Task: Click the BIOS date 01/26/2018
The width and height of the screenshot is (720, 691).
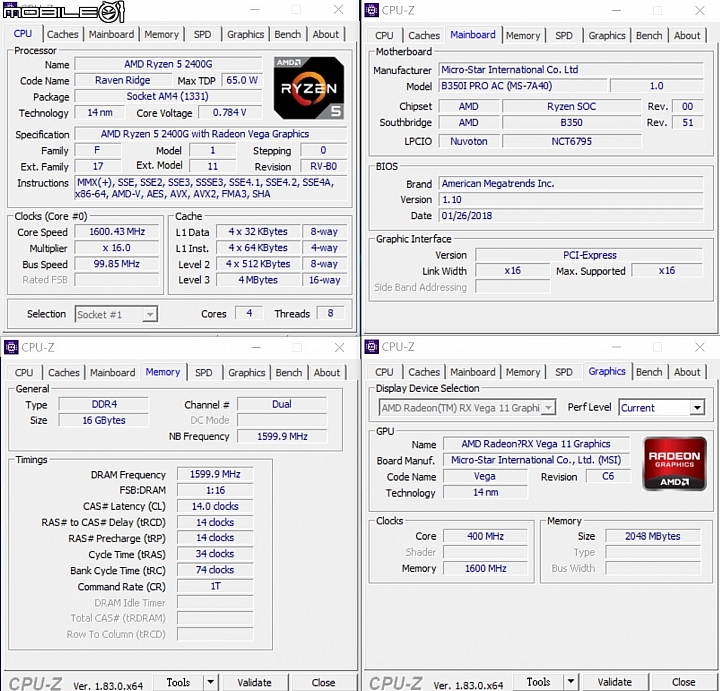Action: (x=571, y=216)
